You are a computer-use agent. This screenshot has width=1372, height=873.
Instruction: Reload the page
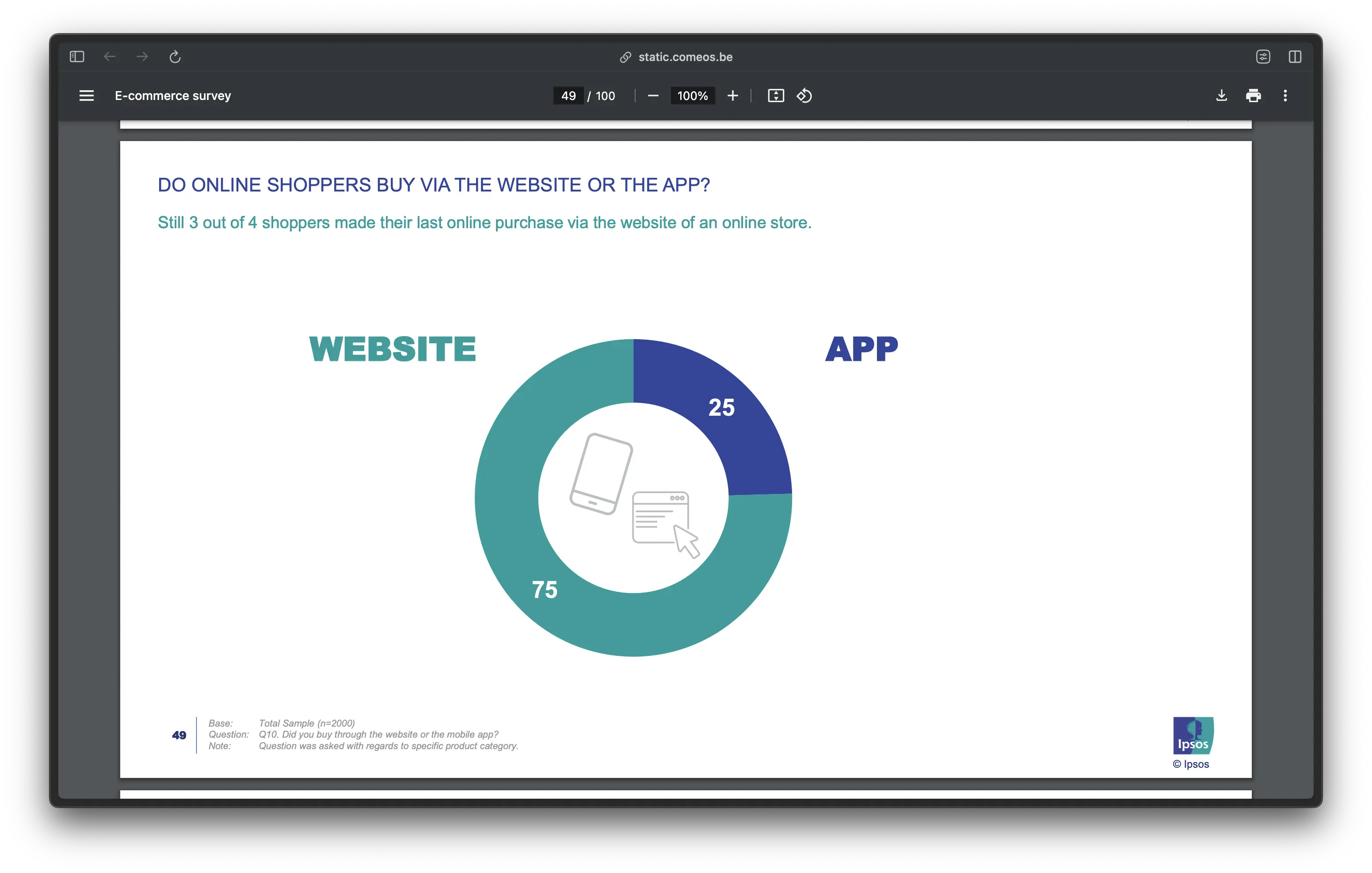point(175,57)
